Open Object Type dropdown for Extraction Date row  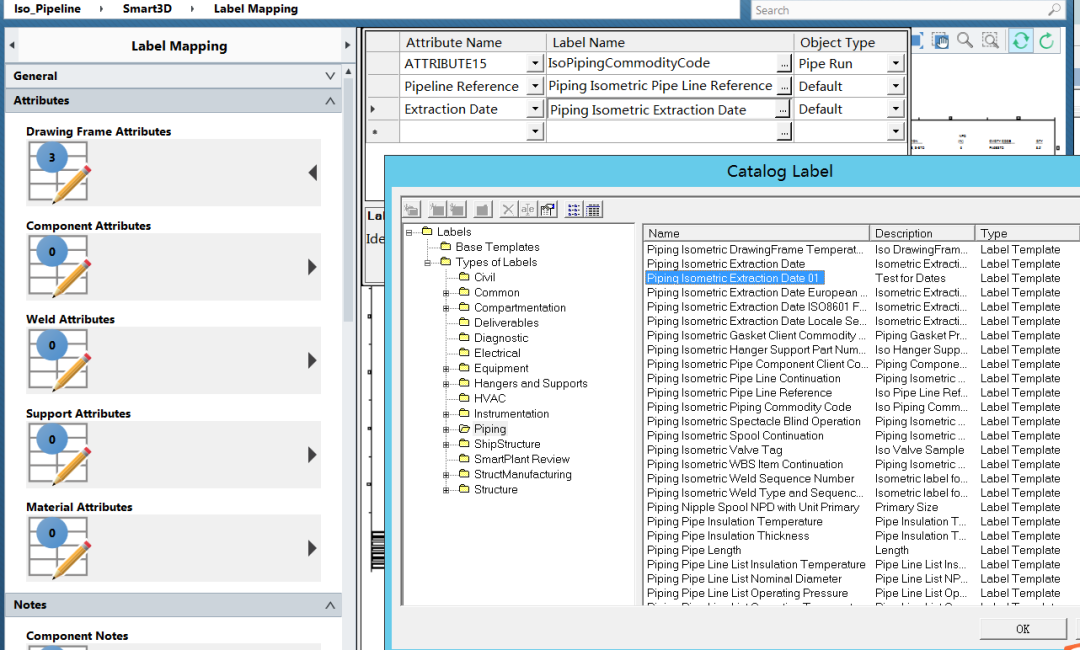pyautogui.click(x=895, y=109)
